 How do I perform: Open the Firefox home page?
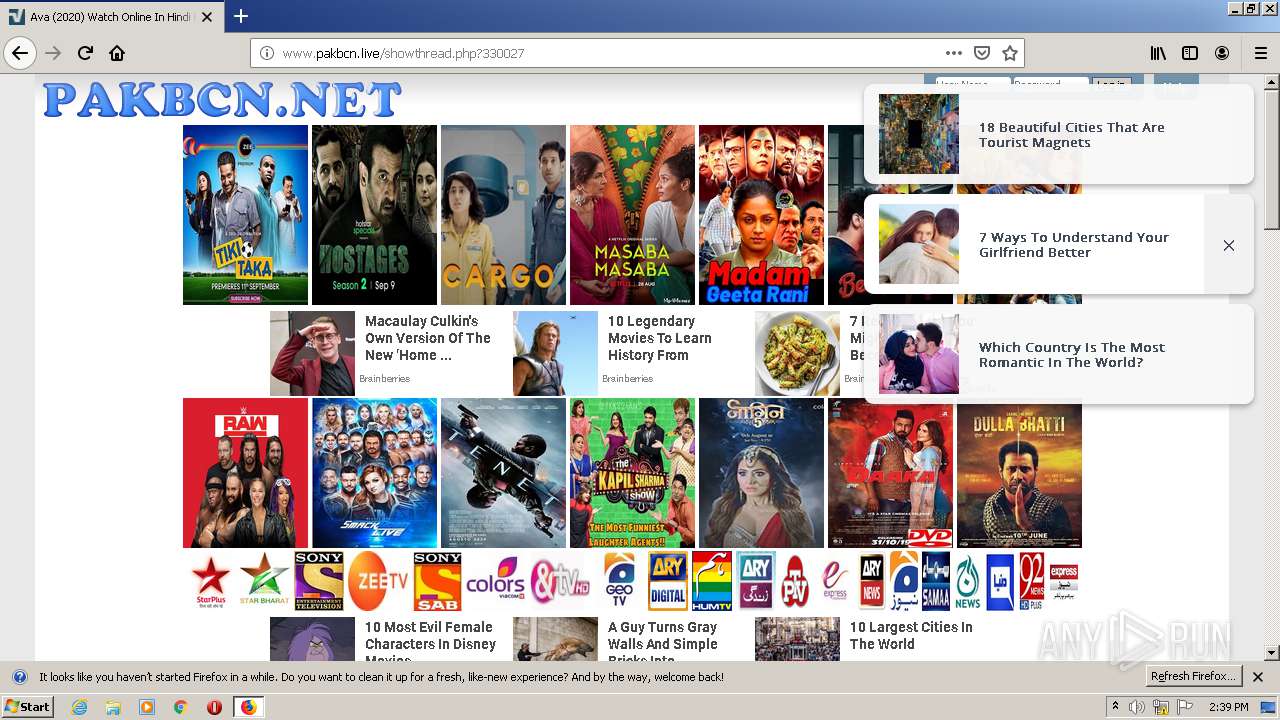click(117, 53)
